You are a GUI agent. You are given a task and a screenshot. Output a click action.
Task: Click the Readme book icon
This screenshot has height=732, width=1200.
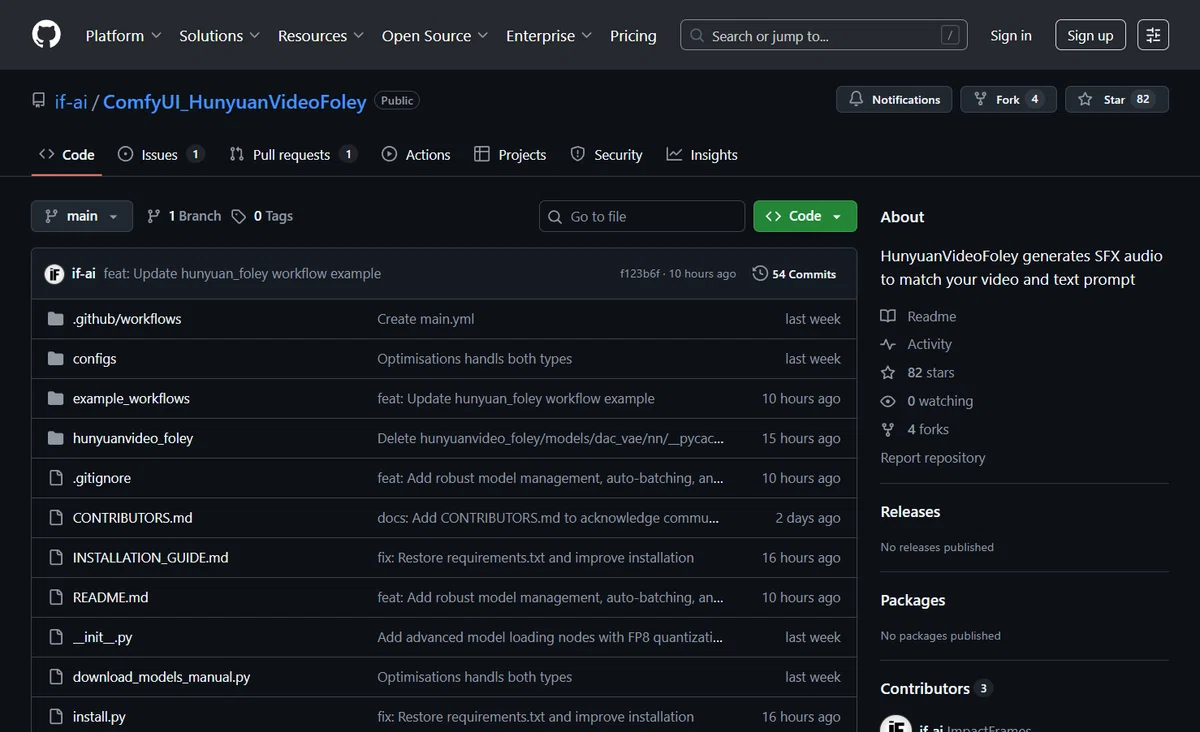888,316
